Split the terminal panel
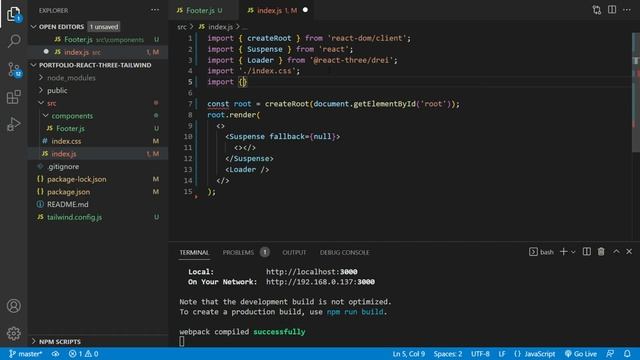The height and width of the screenshot is (360, 640). [x=587, y=252]
